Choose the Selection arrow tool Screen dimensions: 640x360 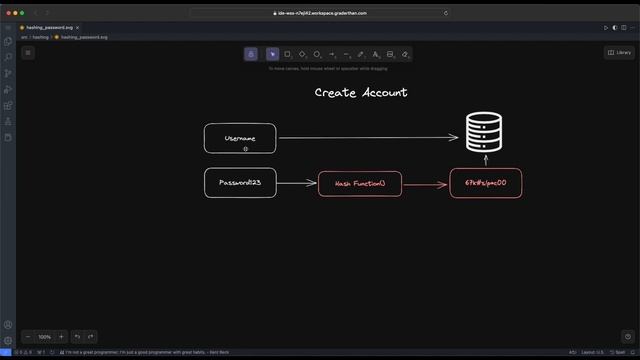[273, 54]
